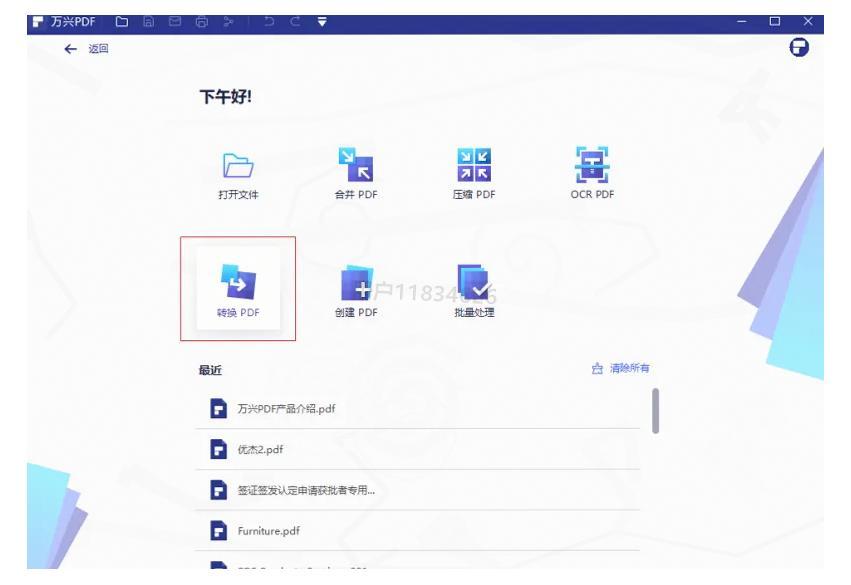Open recent file Furniture.pdf
The image size is (851, 585).
pyautogui.click(x=417, y=531)
